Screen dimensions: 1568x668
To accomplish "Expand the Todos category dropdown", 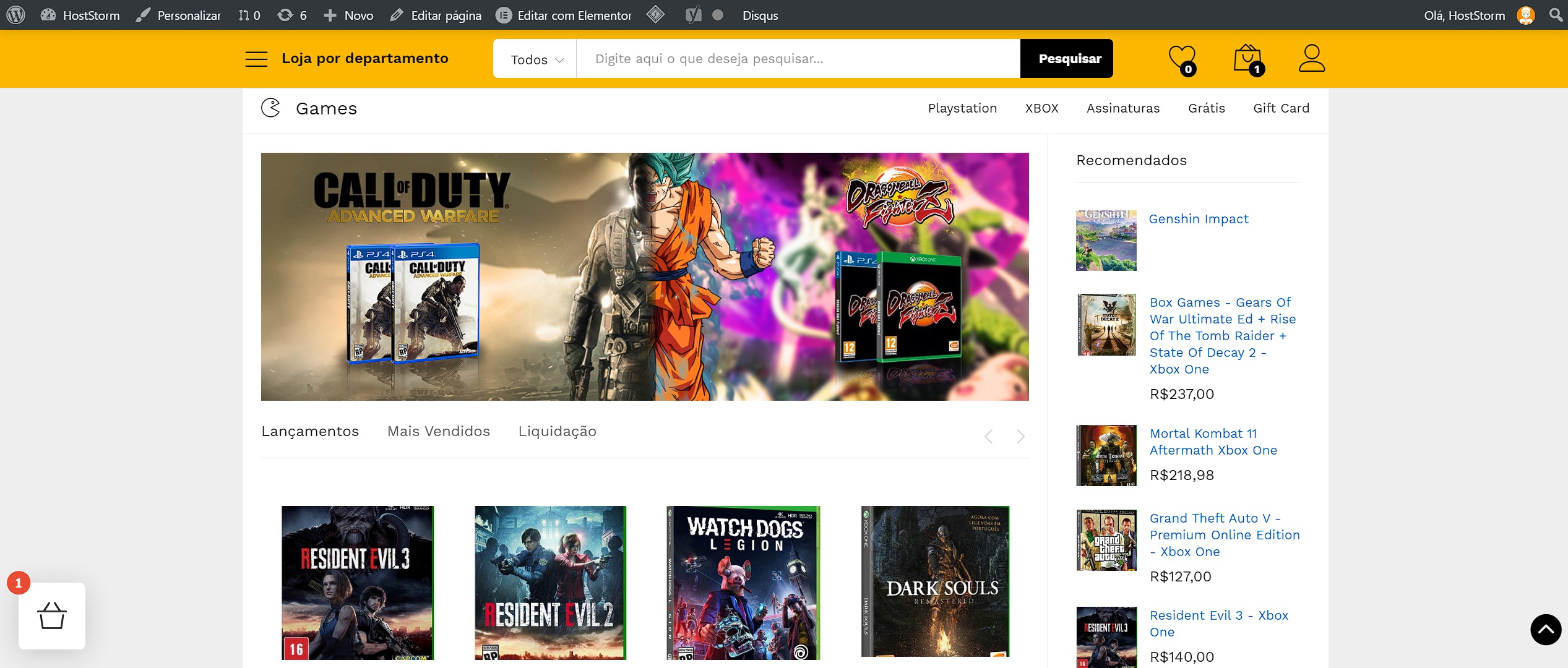I will tap(536, 59).
